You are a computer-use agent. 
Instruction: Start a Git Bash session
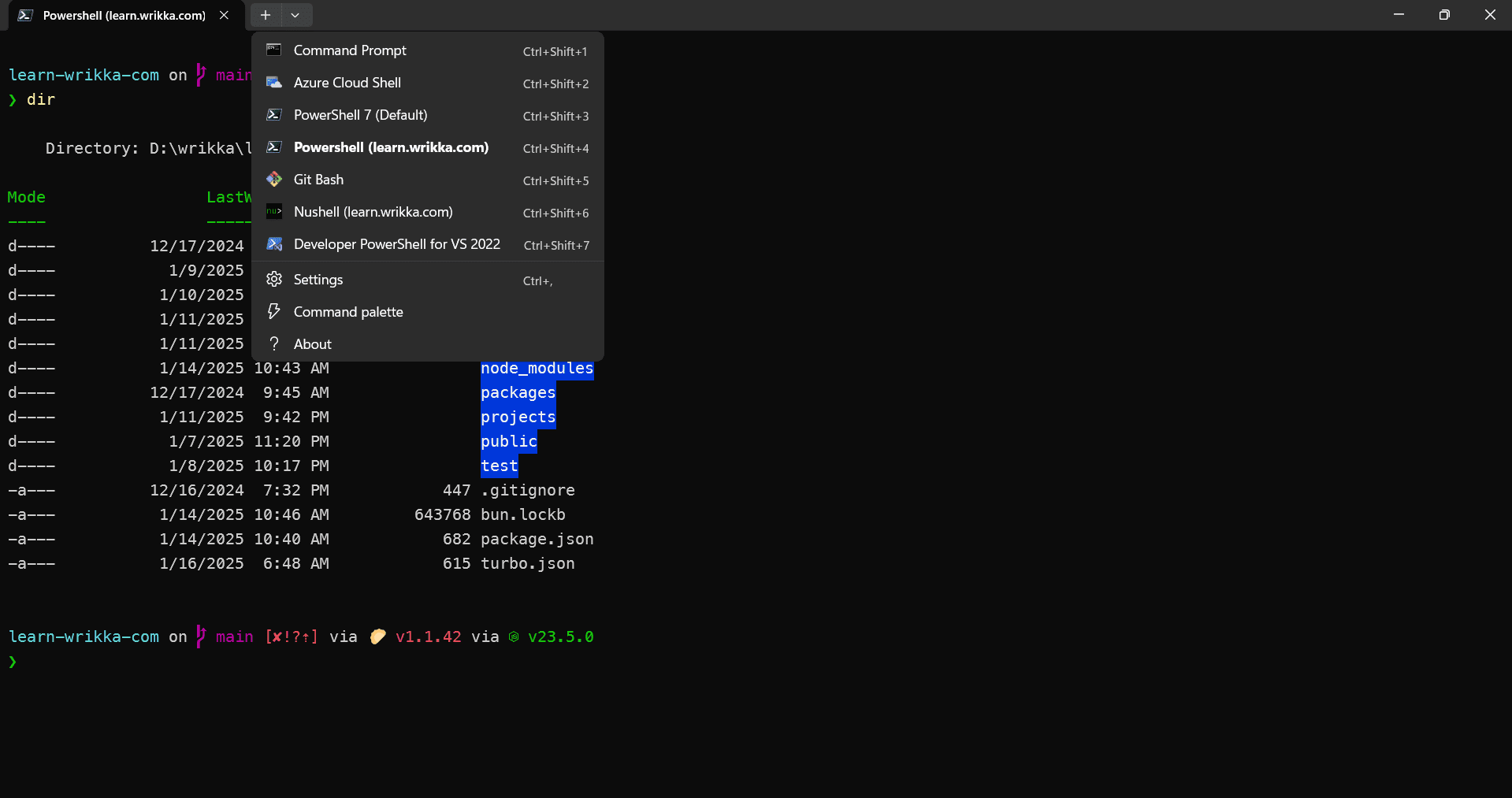click(428, 180)
